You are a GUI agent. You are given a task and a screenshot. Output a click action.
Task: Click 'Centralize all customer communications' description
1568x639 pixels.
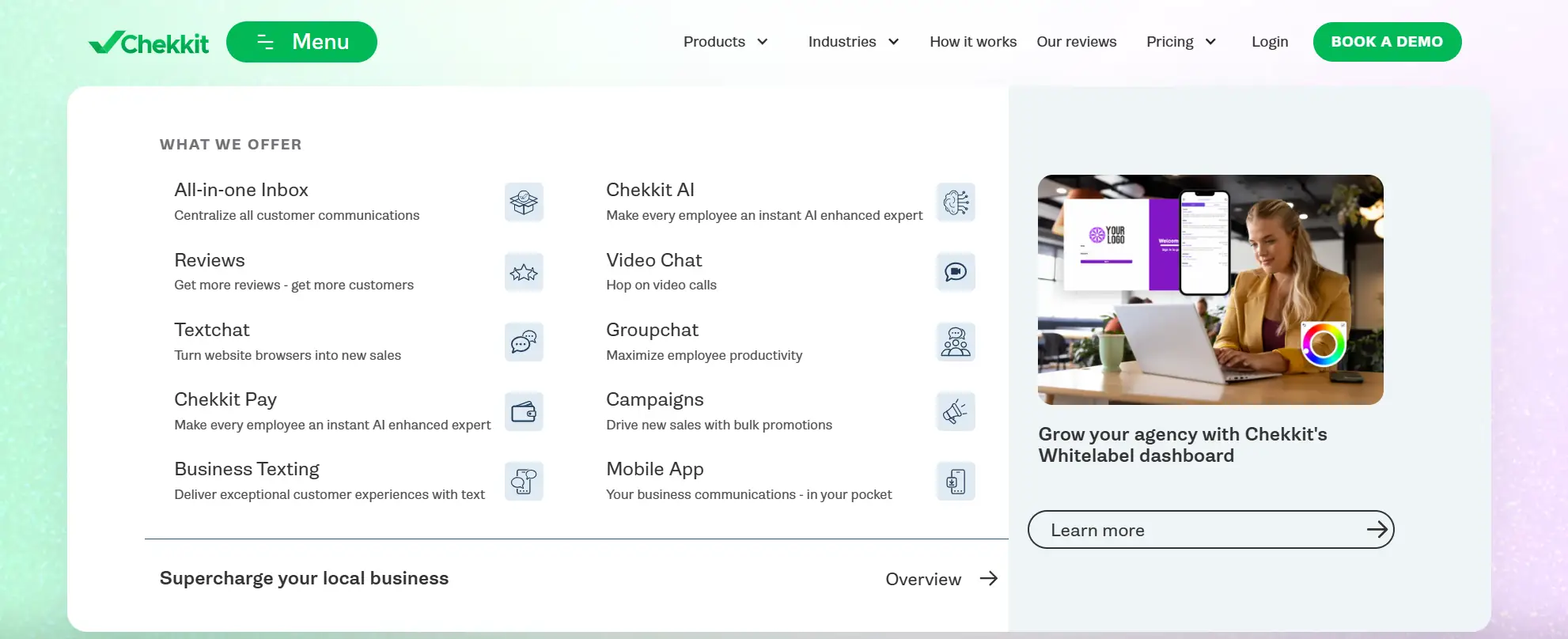pos(297,215)
